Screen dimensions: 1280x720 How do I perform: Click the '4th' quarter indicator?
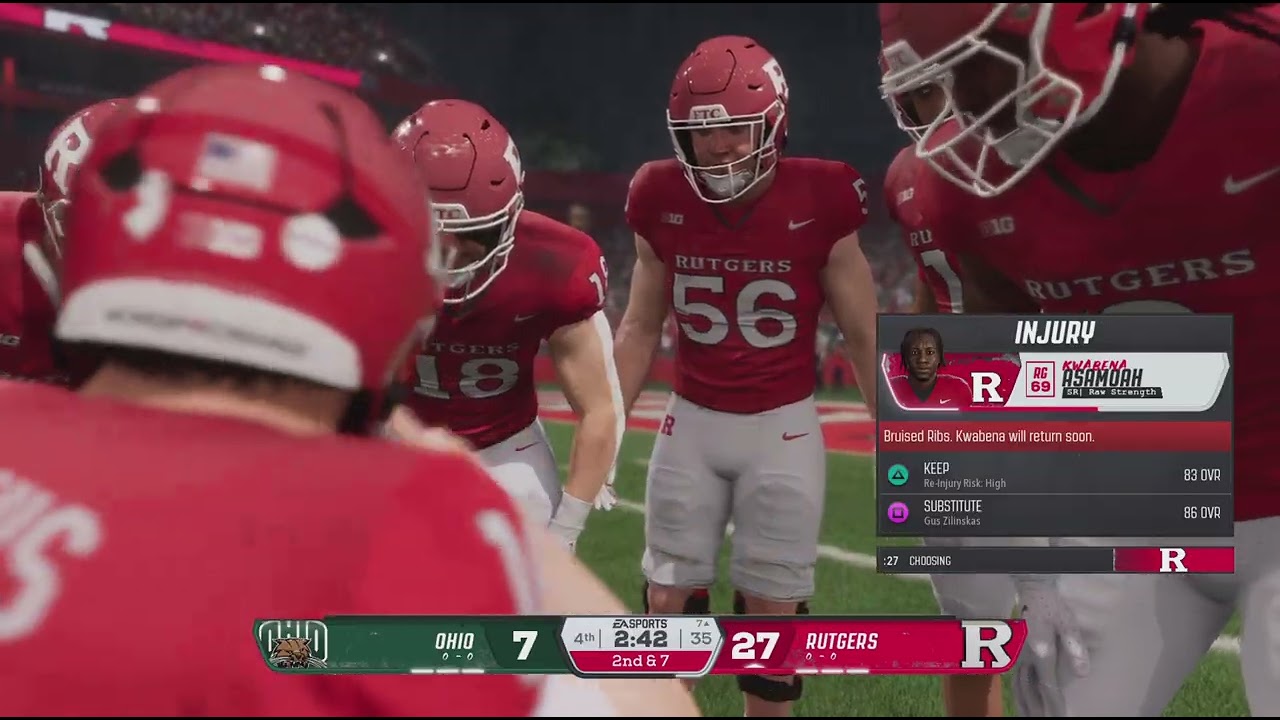584,638
